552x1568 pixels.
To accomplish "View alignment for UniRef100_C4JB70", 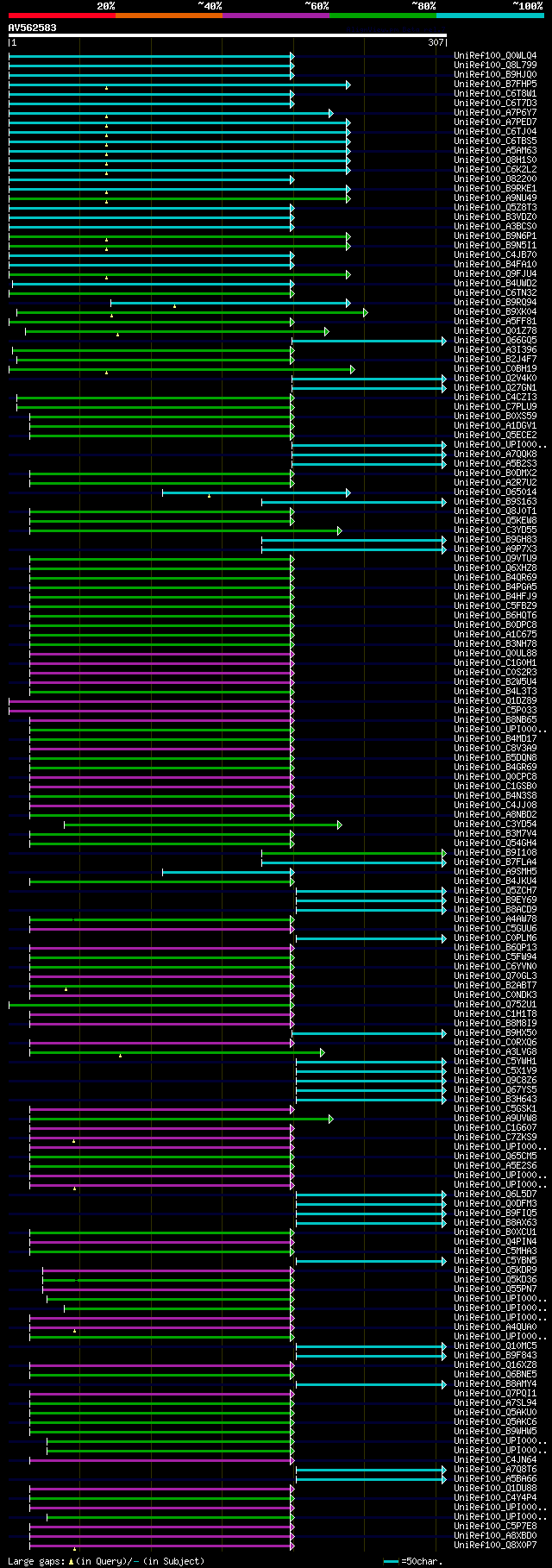I will [x=495, y=255].
